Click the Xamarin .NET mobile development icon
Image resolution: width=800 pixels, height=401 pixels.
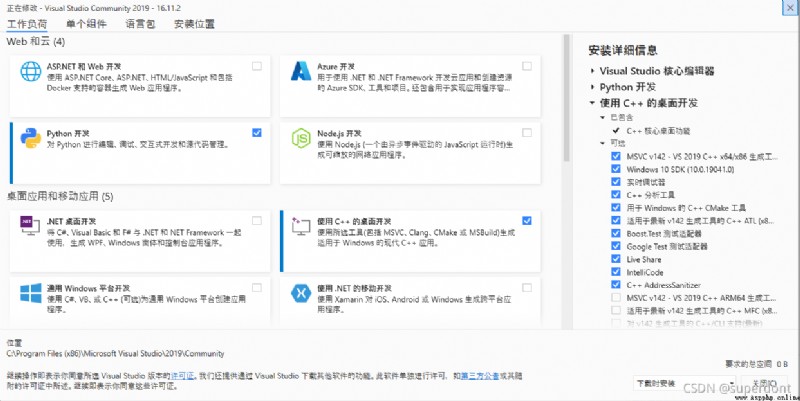tap(301, 293)
